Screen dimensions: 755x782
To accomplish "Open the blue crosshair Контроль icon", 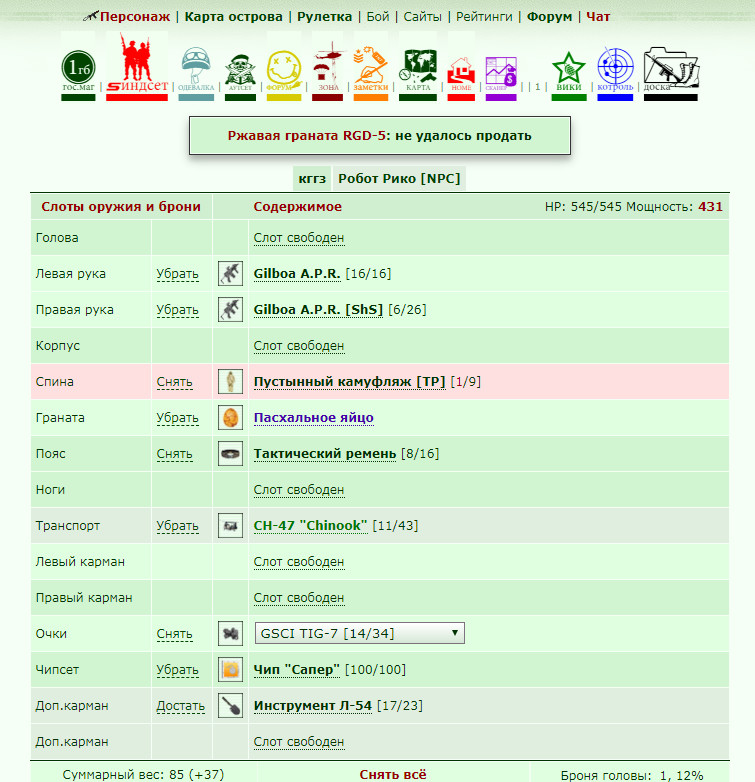I will coord(615,74).
